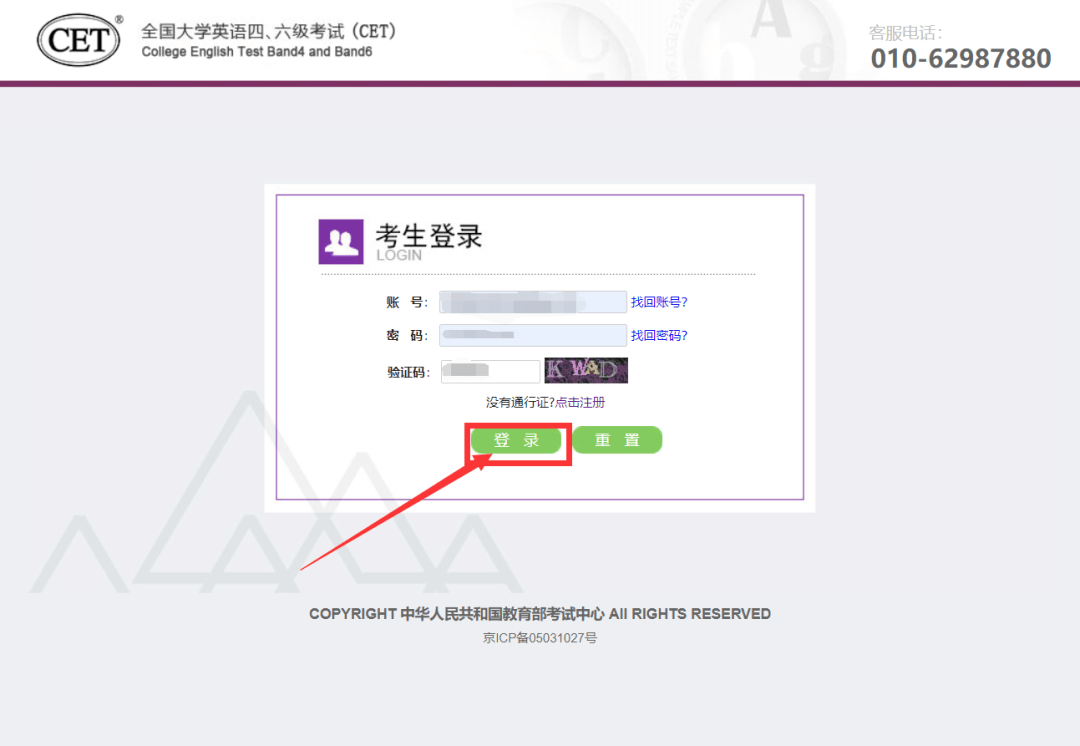This screenshot has height=746, width=1080.
Task: Click the 点击注册 registration link
Action: point(580,402)
